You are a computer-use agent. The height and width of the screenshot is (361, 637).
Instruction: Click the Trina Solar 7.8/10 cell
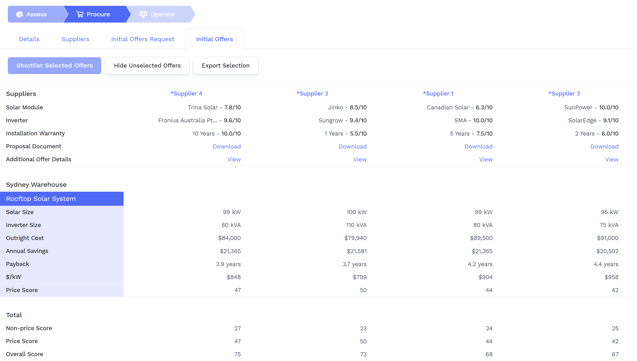pyautogui.click(x=214, y=107)
